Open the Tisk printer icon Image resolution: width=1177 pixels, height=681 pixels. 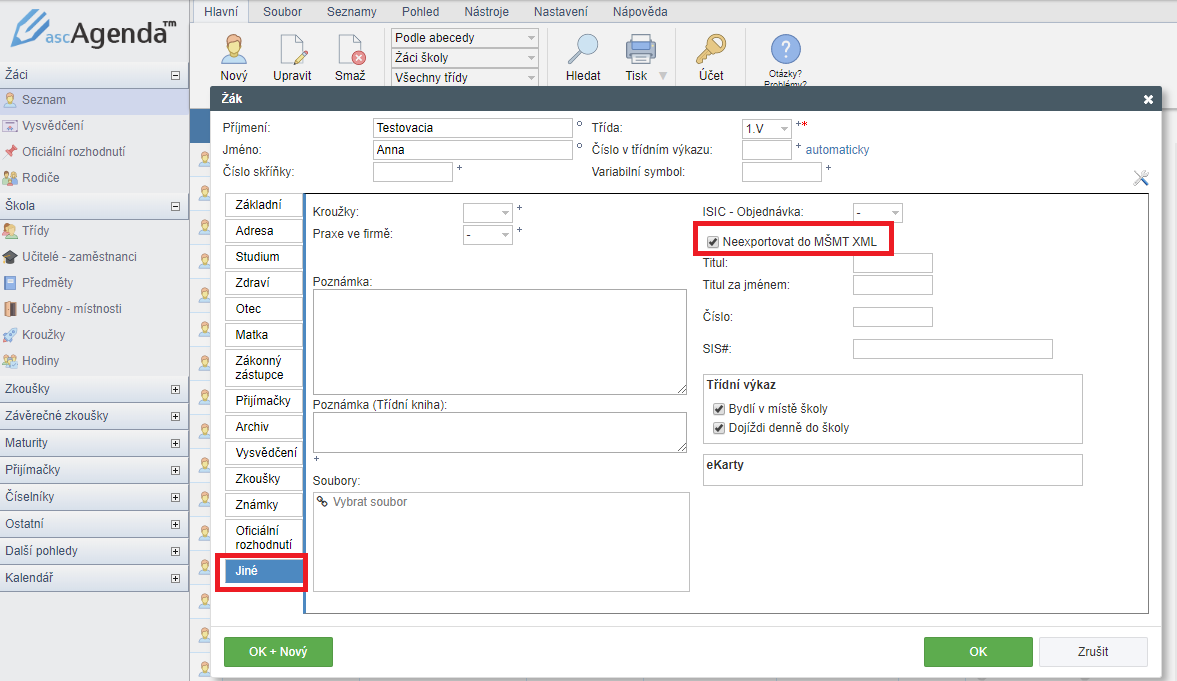pyautogui.click(x=639, y=50)
